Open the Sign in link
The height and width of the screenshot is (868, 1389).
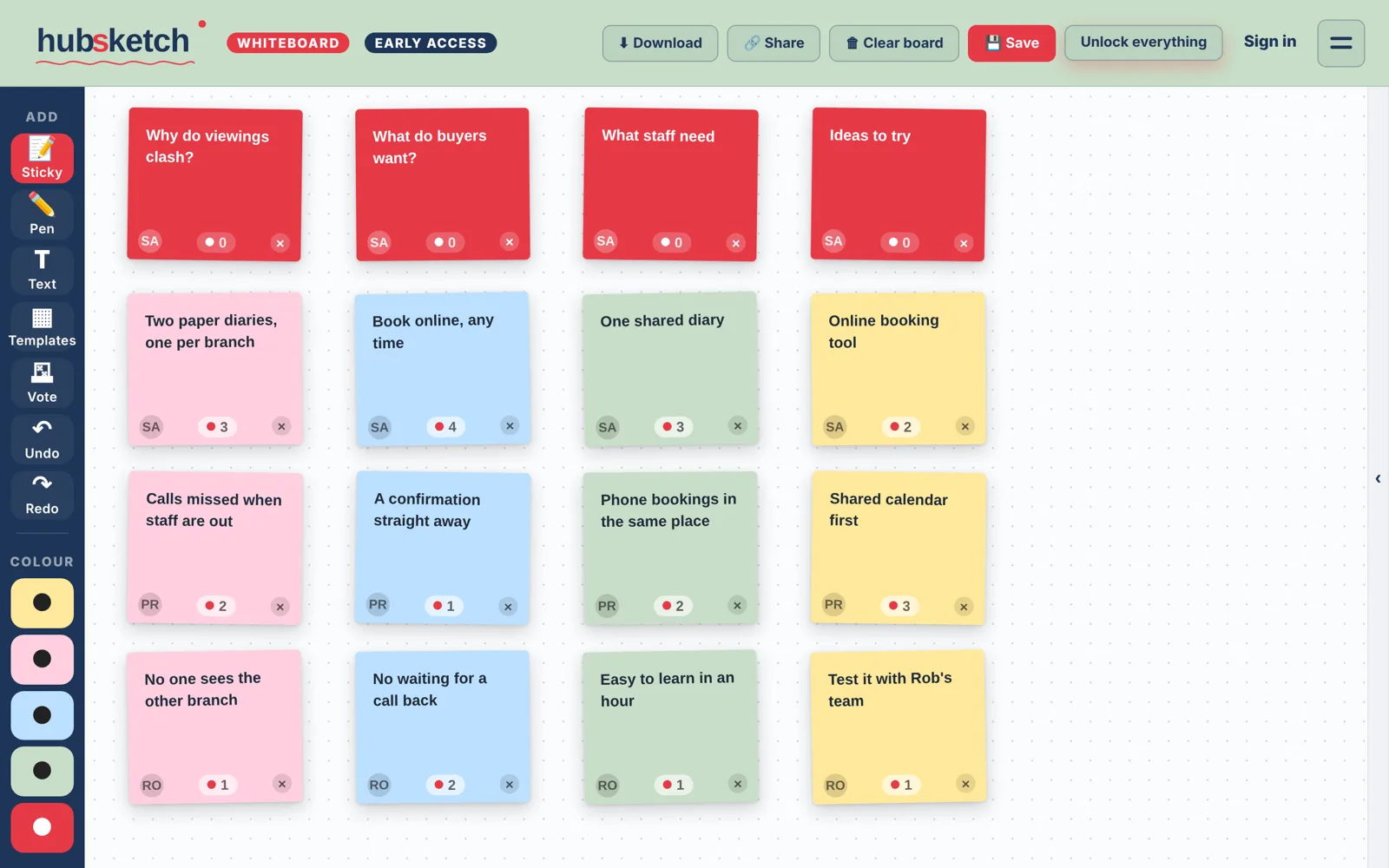pyautogui.click(x=1270, y=42)
